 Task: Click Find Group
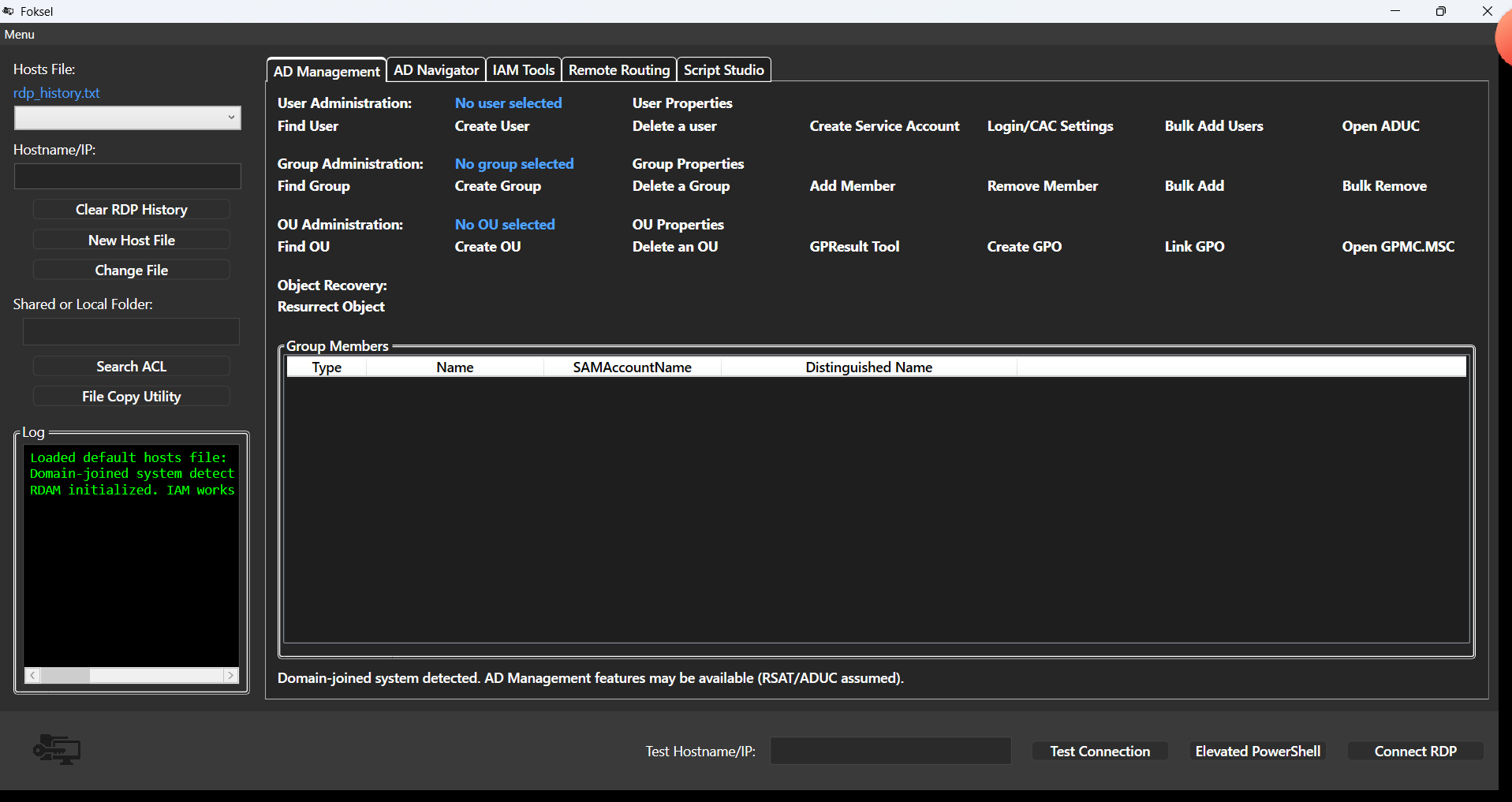coord(314,186)
